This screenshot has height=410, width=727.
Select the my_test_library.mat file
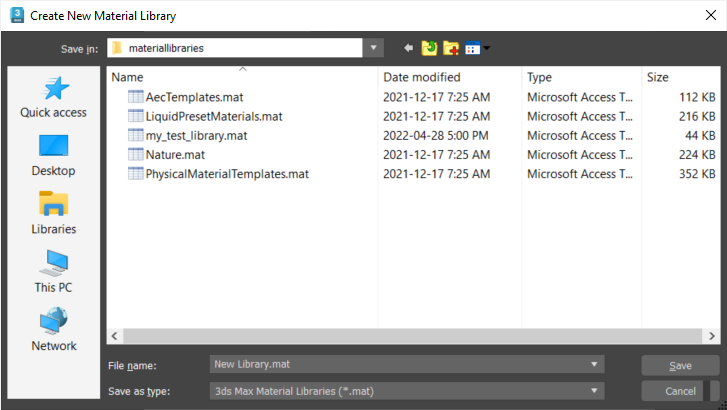pyautogui.click(x=196, y=135)
